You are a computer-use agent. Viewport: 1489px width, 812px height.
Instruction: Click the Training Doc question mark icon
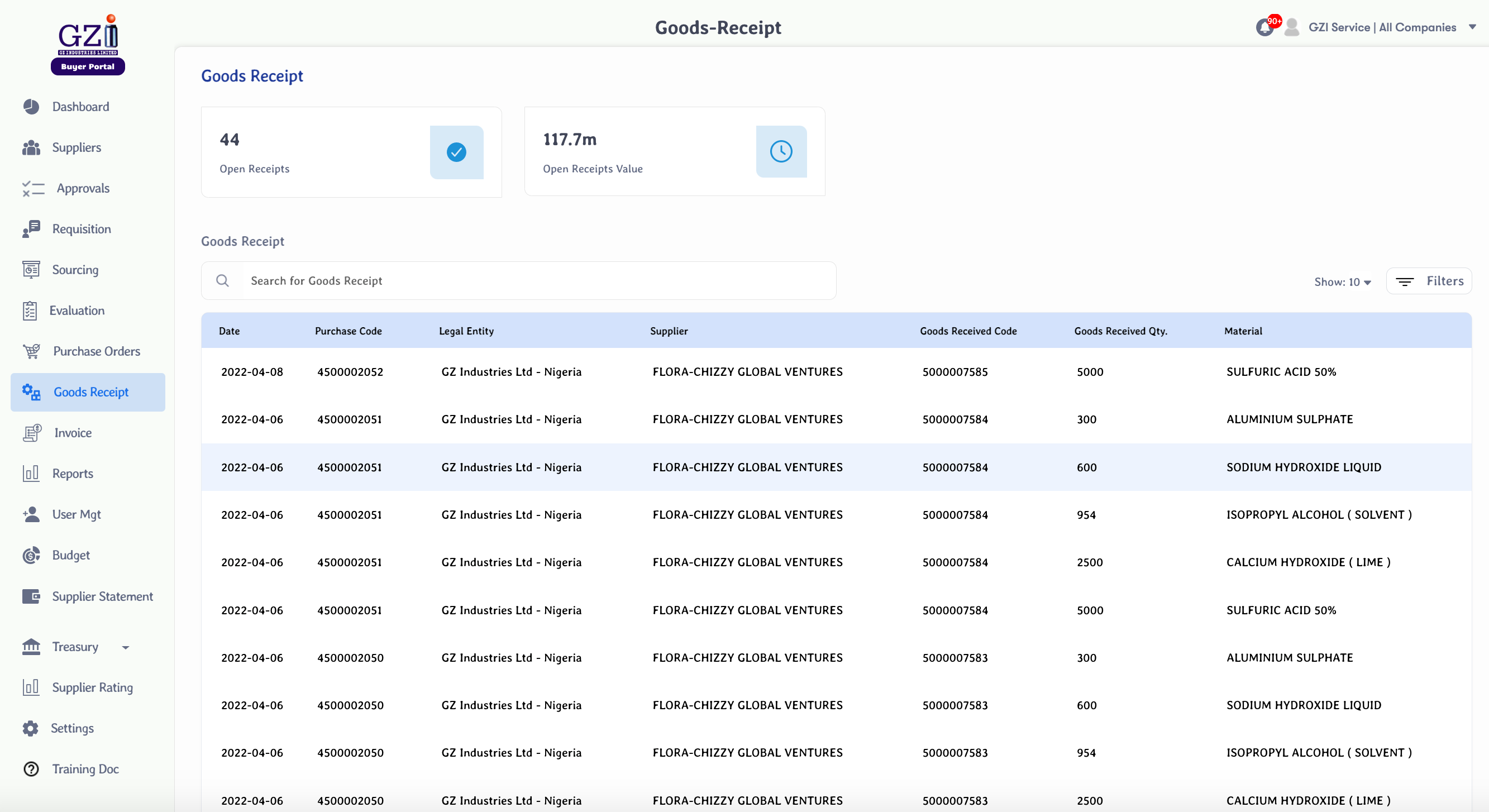pos(31,768)
